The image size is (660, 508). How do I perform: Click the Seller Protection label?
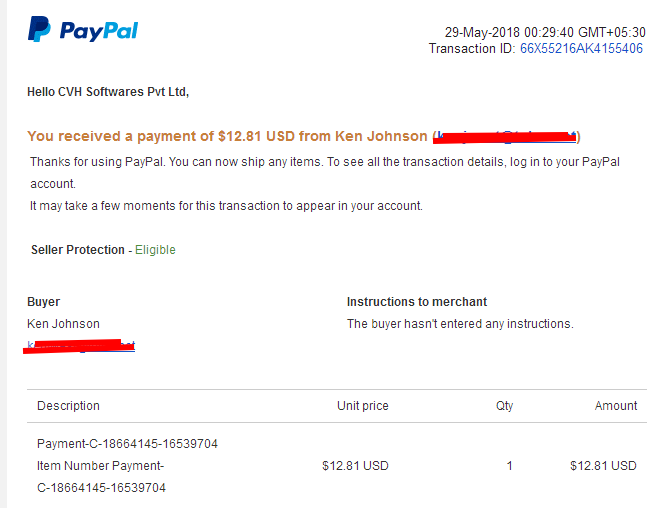pyautogui.click(x=78, y=250)
